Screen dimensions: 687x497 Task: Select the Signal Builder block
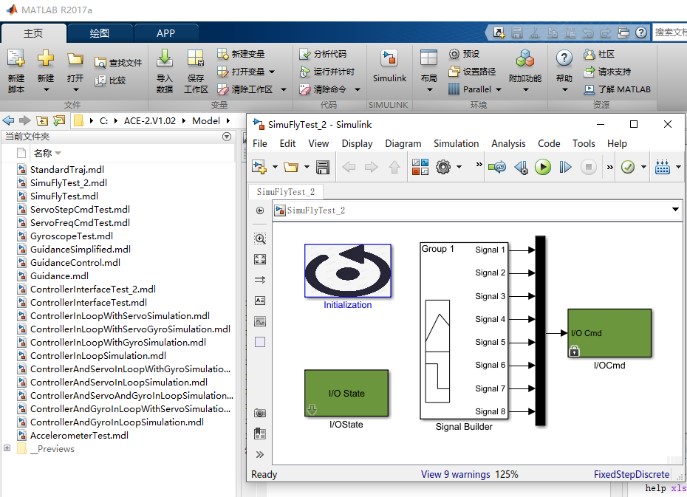pyautogui.click(x=464, y=331)
